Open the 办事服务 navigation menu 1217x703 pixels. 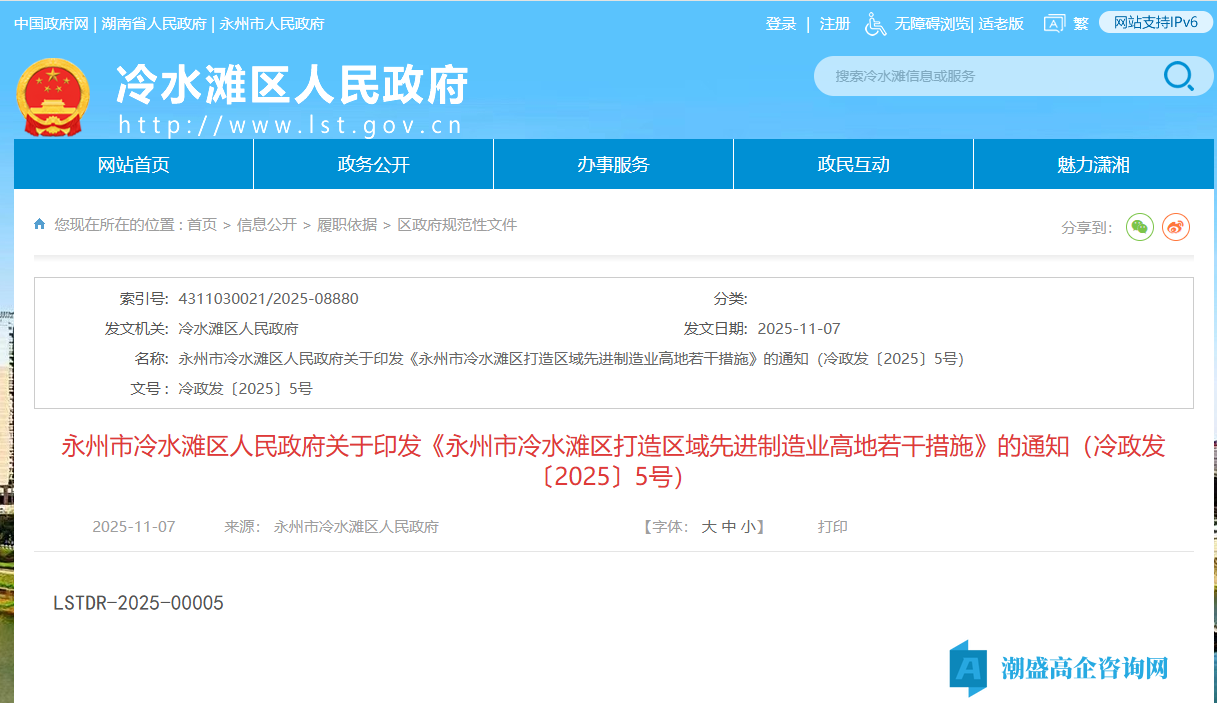613,164
